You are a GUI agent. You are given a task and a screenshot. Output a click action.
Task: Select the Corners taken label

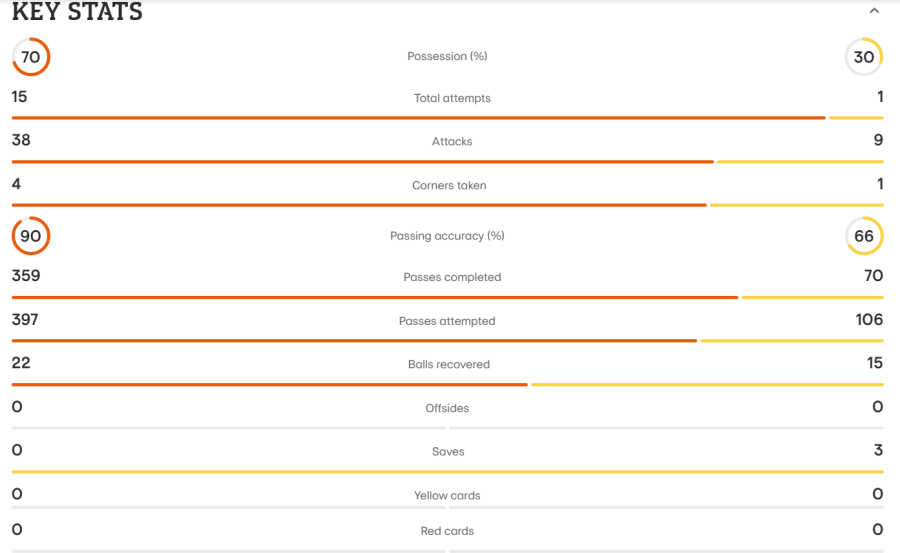click(449, 185)
